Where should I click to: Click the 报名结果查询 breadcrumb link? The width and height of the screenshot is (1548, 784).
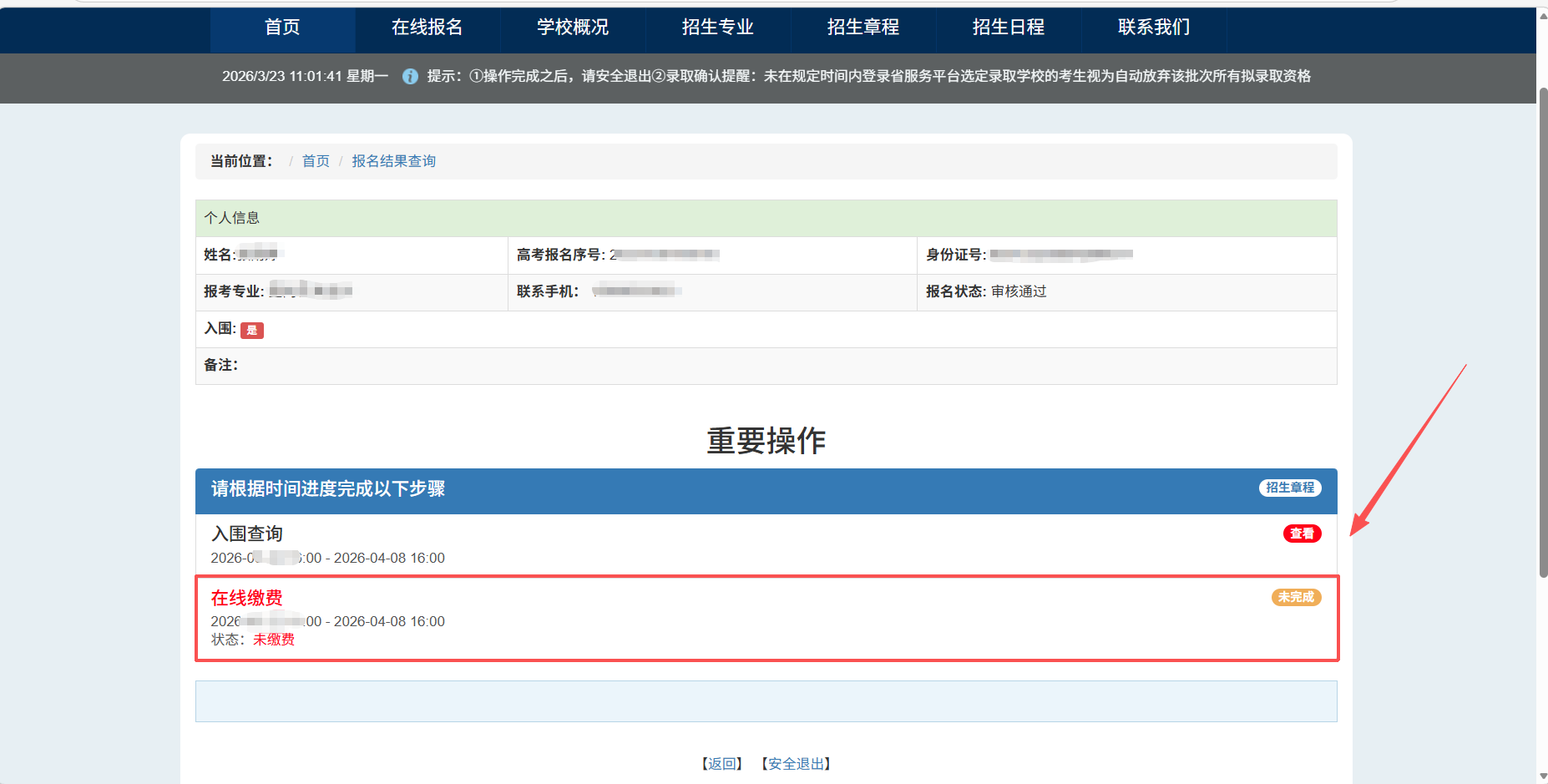pyautogui.click(x=393, y=161)
